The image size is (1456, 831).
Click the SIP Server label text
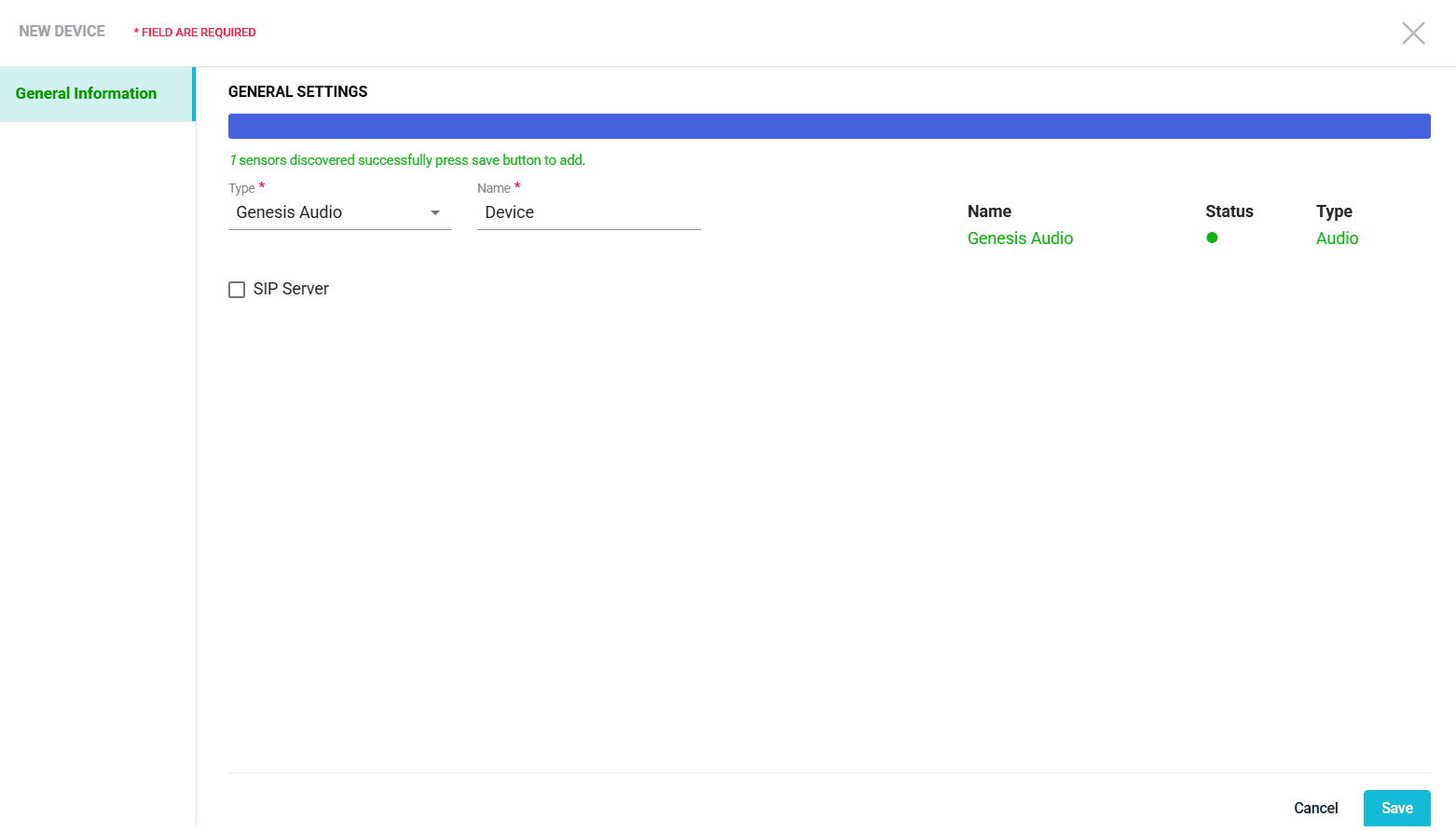click(x=291, y=289)
